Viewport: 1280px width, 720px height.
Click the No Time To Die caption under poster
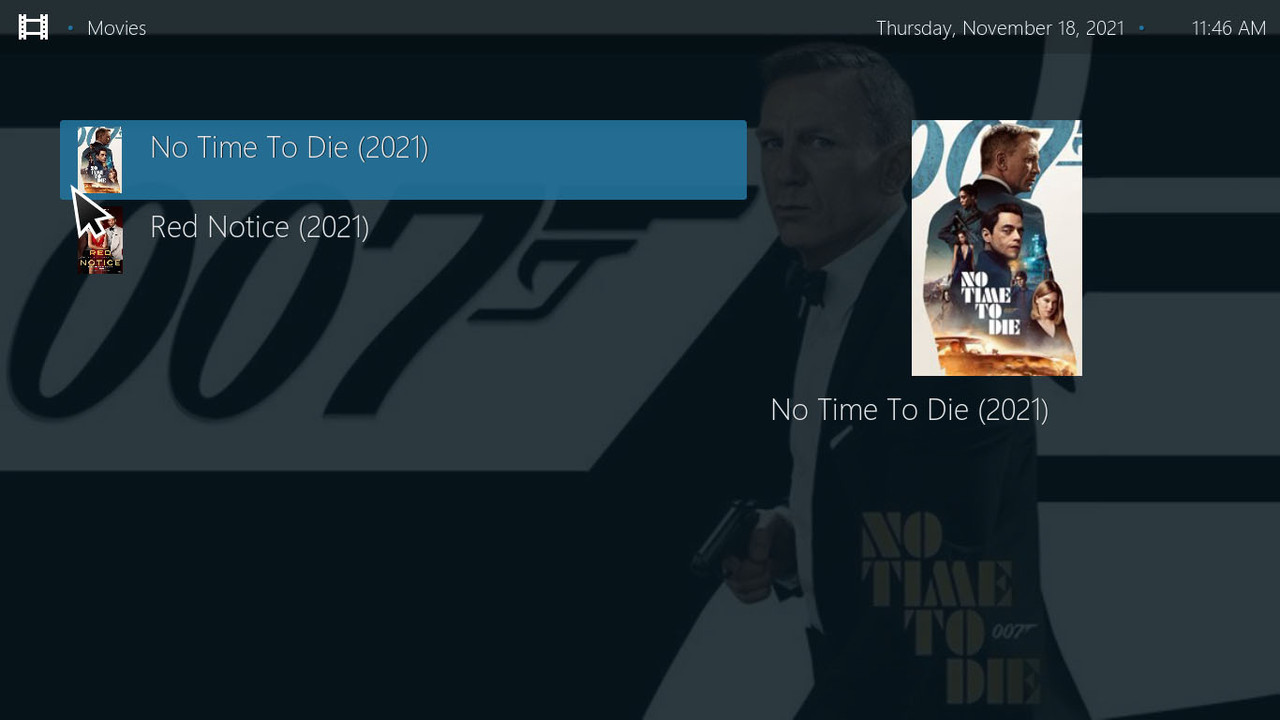[909, 410]
